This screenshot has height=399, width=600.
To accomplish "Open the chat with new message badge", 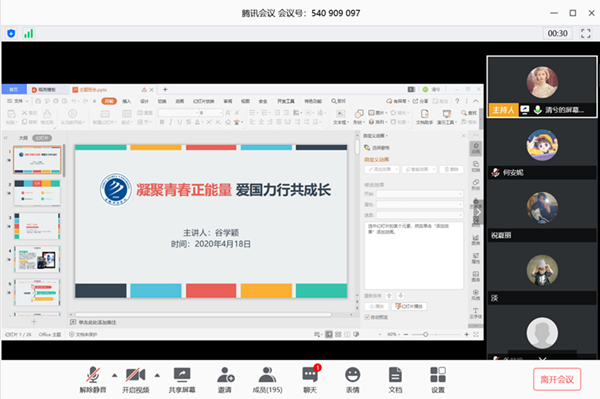I will click(x=310, y=379).
